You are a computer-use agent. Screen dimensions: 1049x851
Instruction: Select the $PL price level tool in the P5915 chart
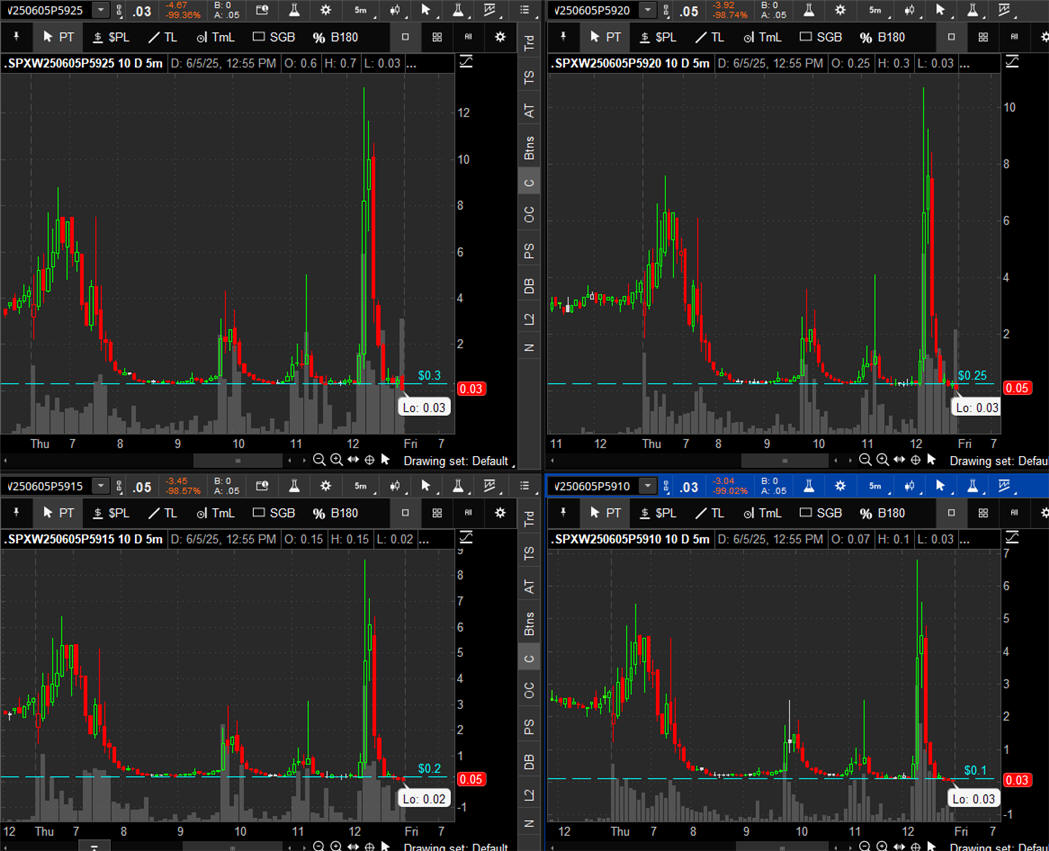click(111, 513)
